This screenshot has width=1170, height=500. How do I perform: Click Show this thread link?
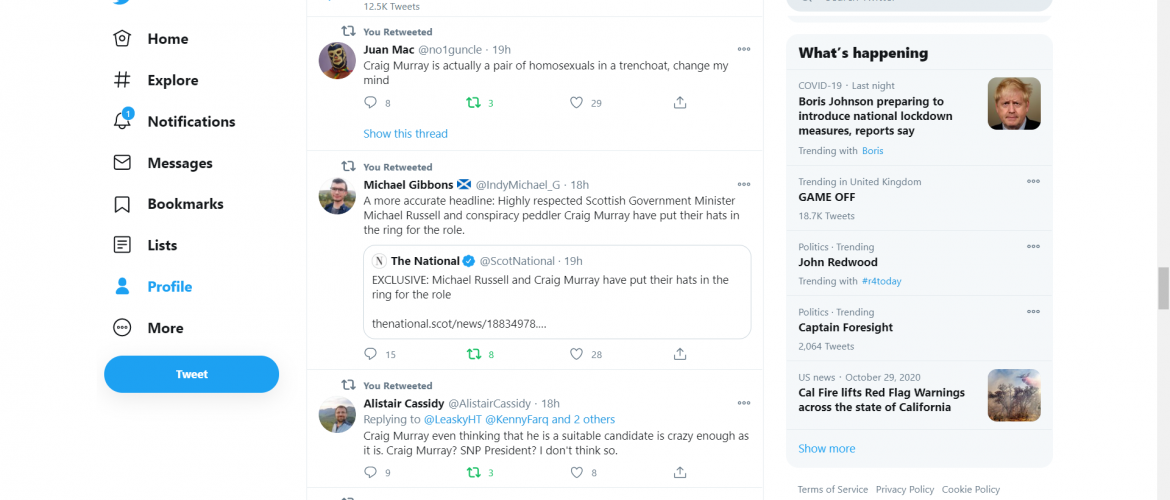(405, 134)
